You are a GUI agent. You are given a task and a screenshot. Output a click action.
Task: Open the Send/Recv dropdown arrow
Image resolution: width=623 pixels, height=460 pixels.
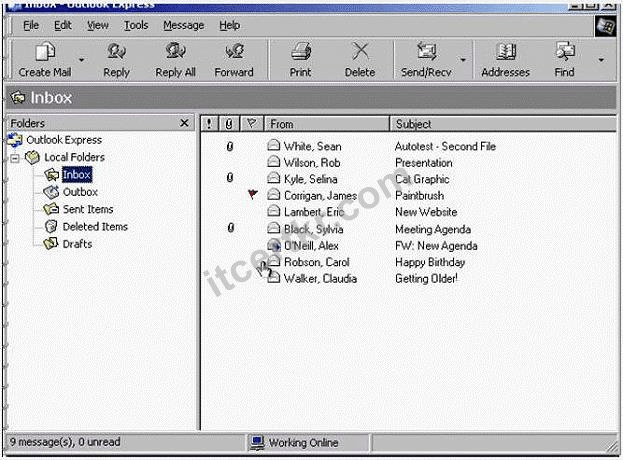tap(463, 60)
